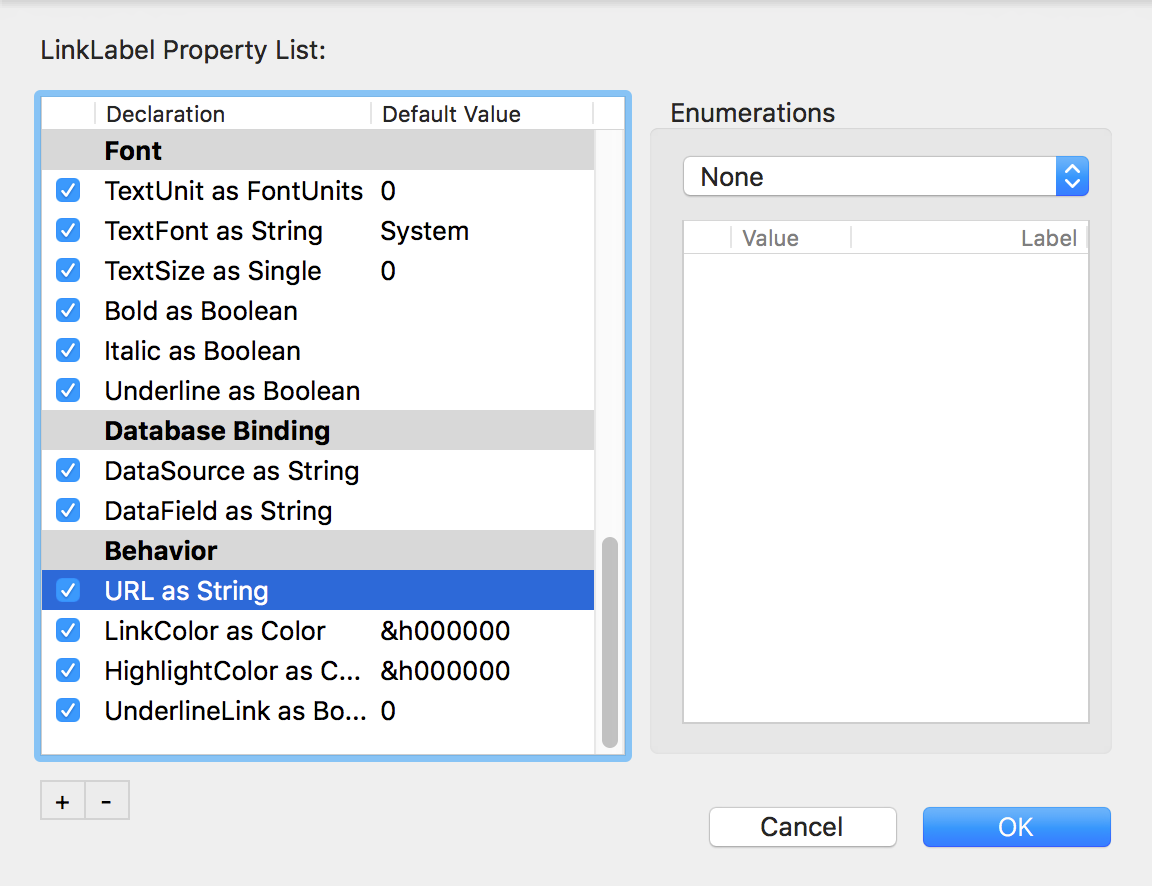This screenshot has width=1152, height=886.
Task: Select the Value column header under Enumerations
Action: pos(772,238)
